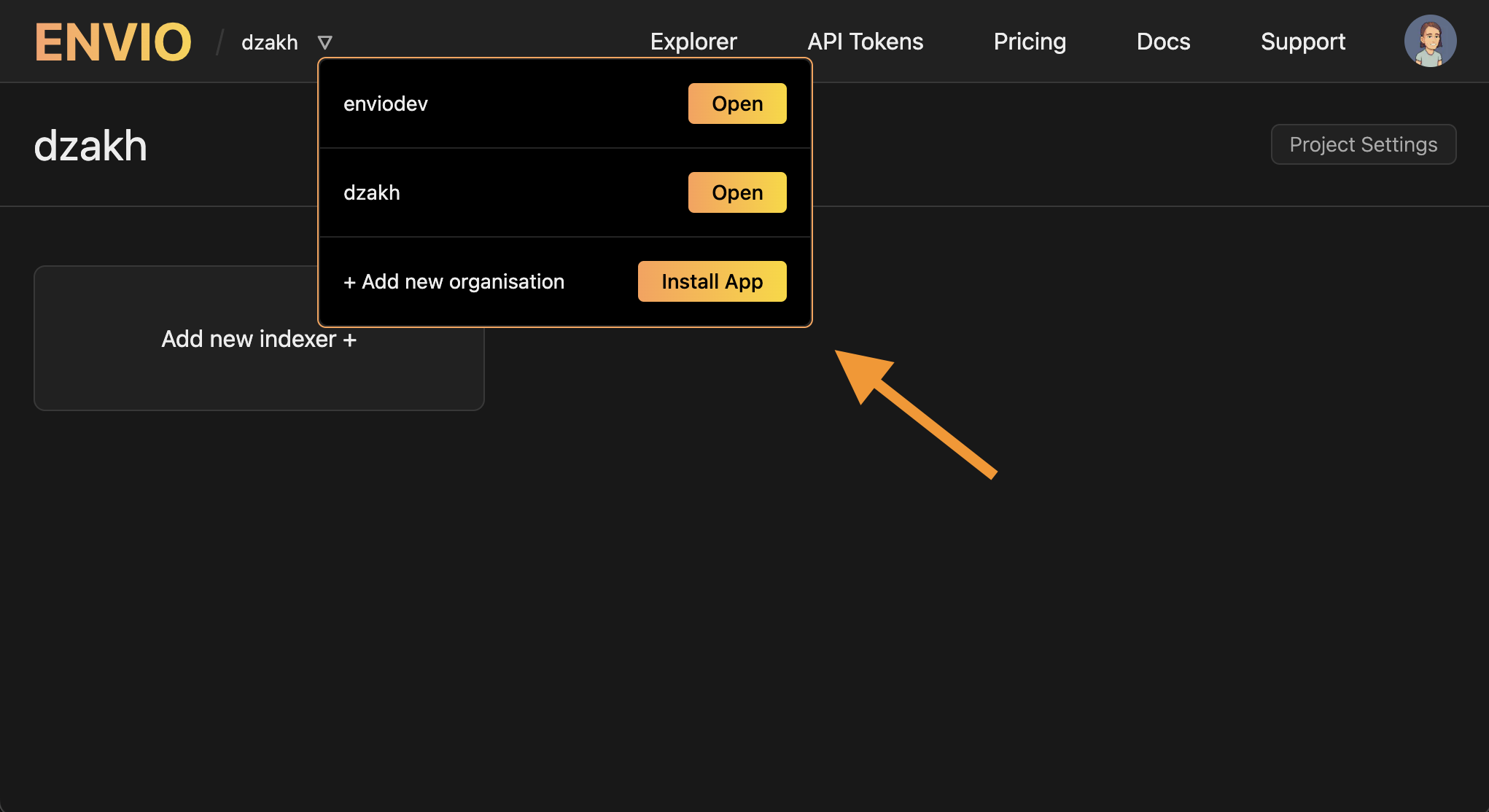Click the profile picture in the top bar
Screen dimensions: 1489x812
(1430, 41)
